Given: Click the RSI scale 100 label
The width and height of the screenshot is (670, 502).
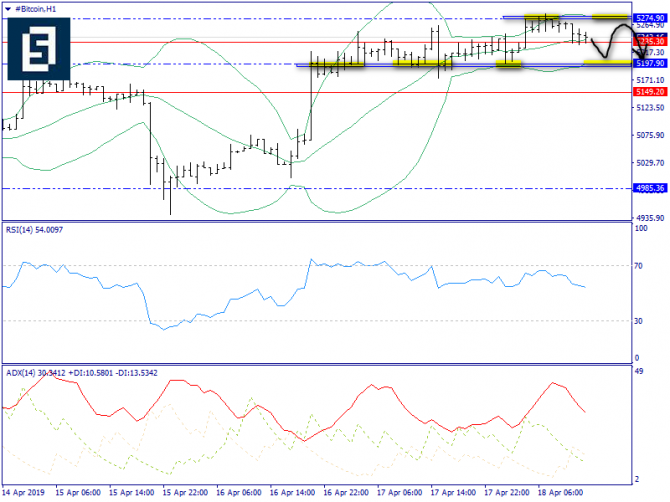Looking at the screenshot, I should [641, 228].
